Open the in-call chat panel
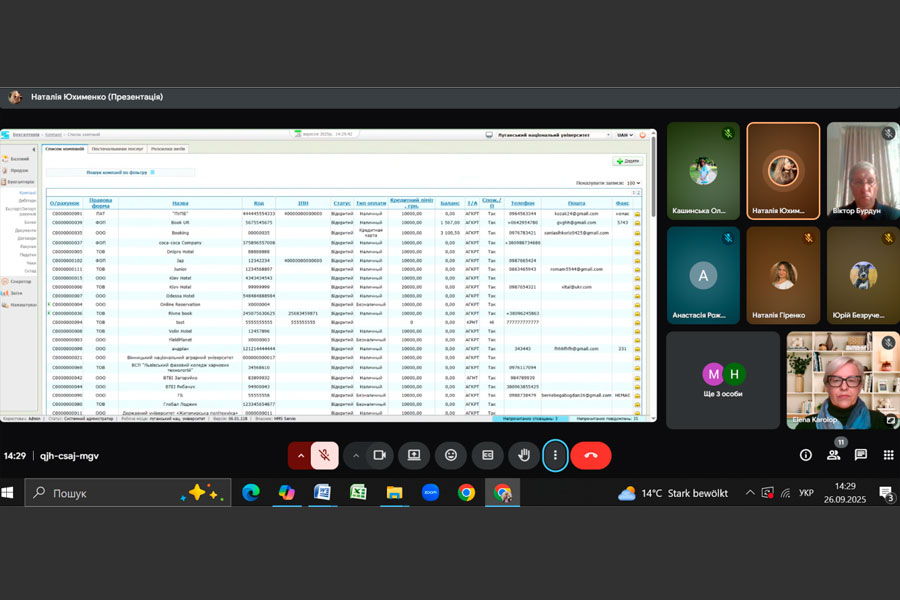Viewport: 900px width, 600px height. tap(860, 455)
